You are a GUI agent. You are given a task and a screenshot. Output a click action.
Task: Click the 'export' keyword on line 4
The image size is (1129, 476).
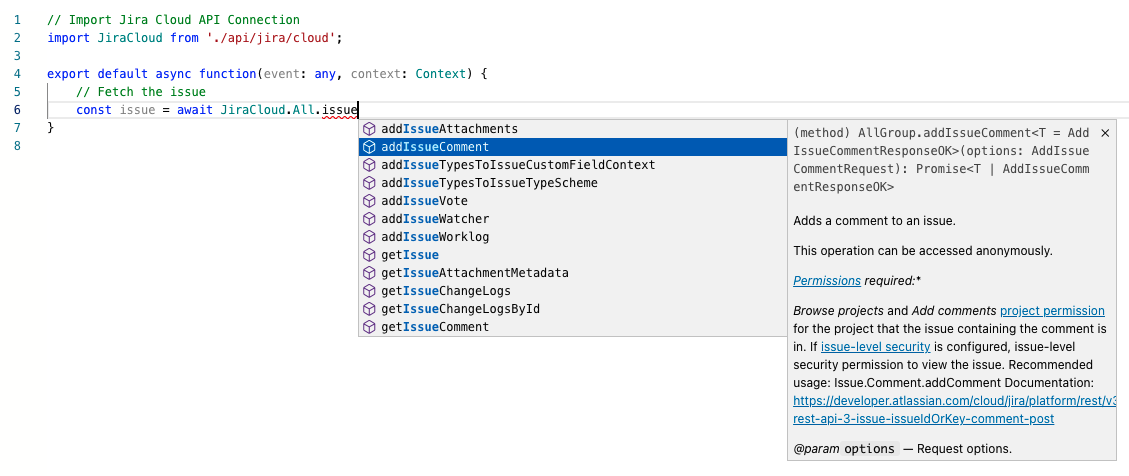point(69,74)
